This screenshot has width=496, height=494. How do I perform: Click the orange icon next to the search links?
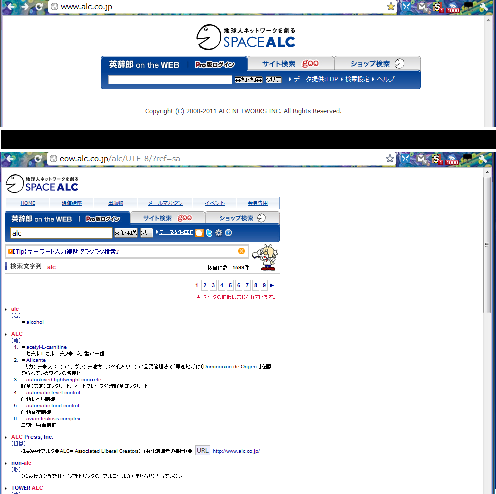point(199,233)
